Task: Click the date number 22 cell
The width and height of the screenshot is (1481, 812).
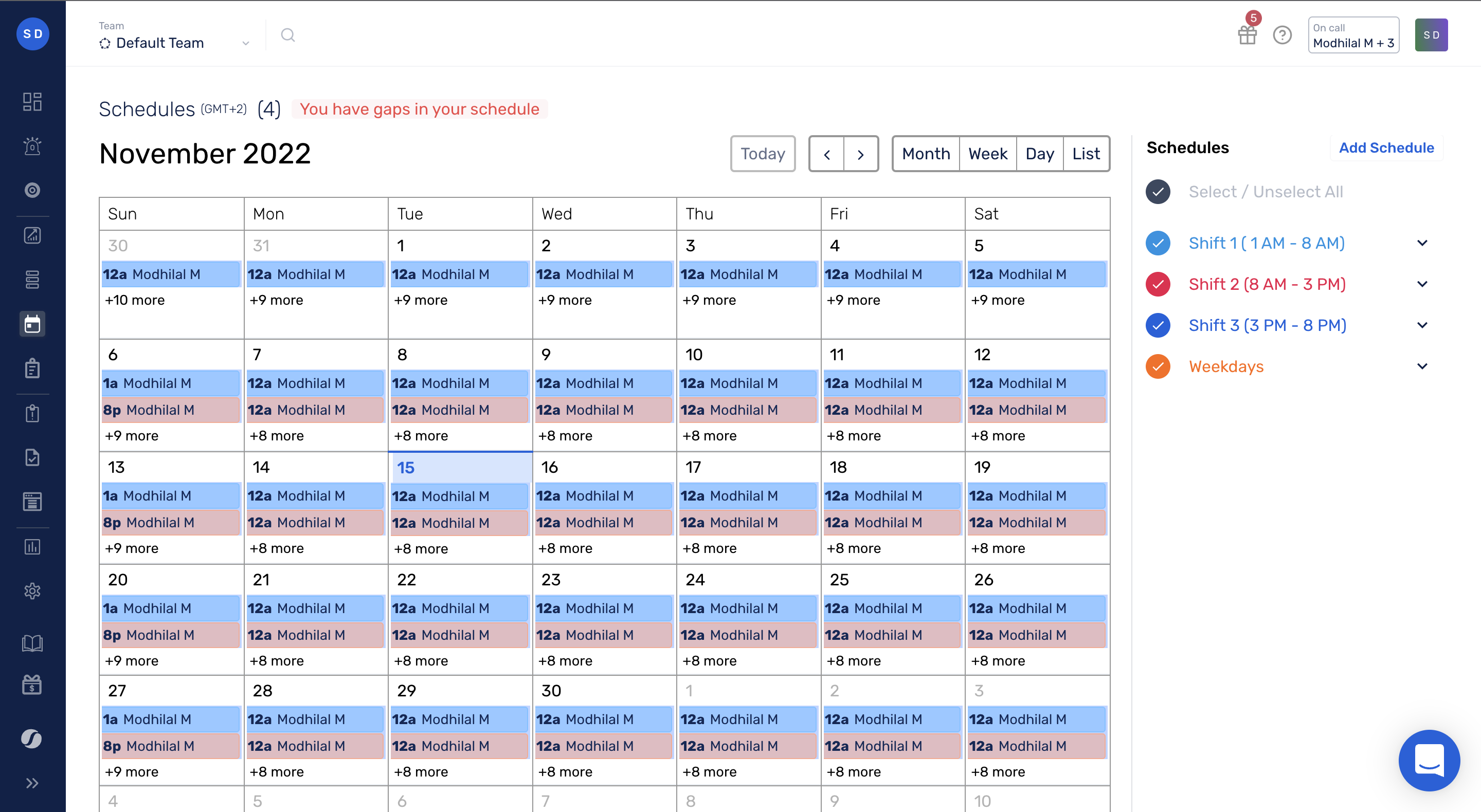Action: 406,579
